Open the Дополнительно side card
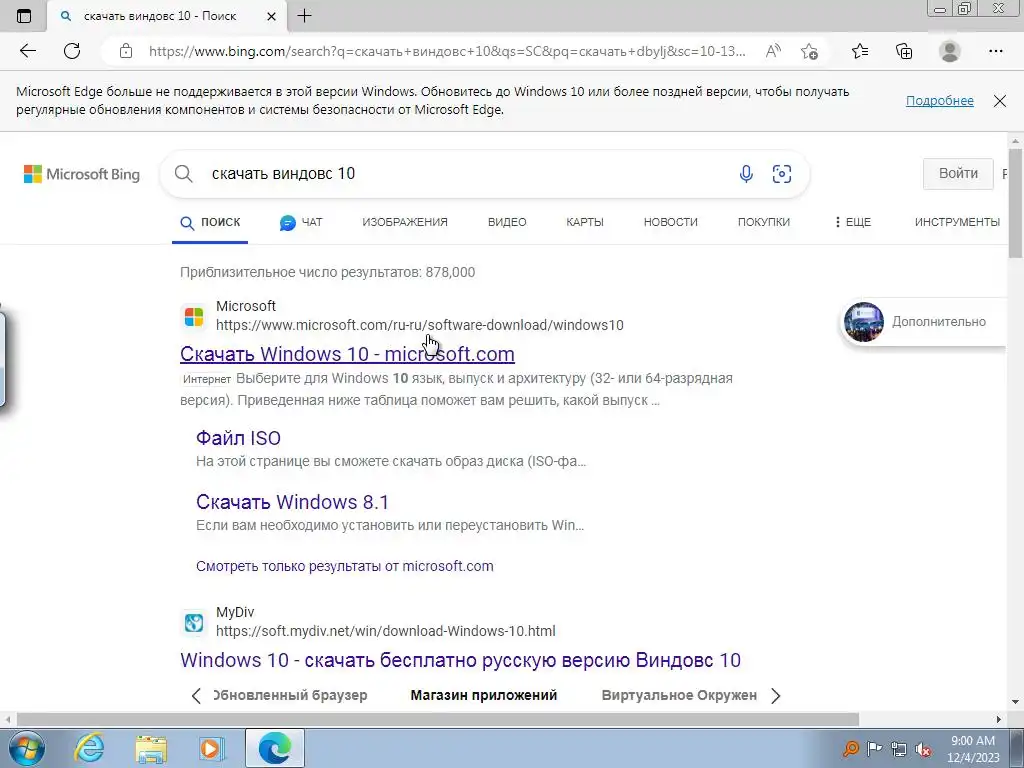 pos(923,321)
